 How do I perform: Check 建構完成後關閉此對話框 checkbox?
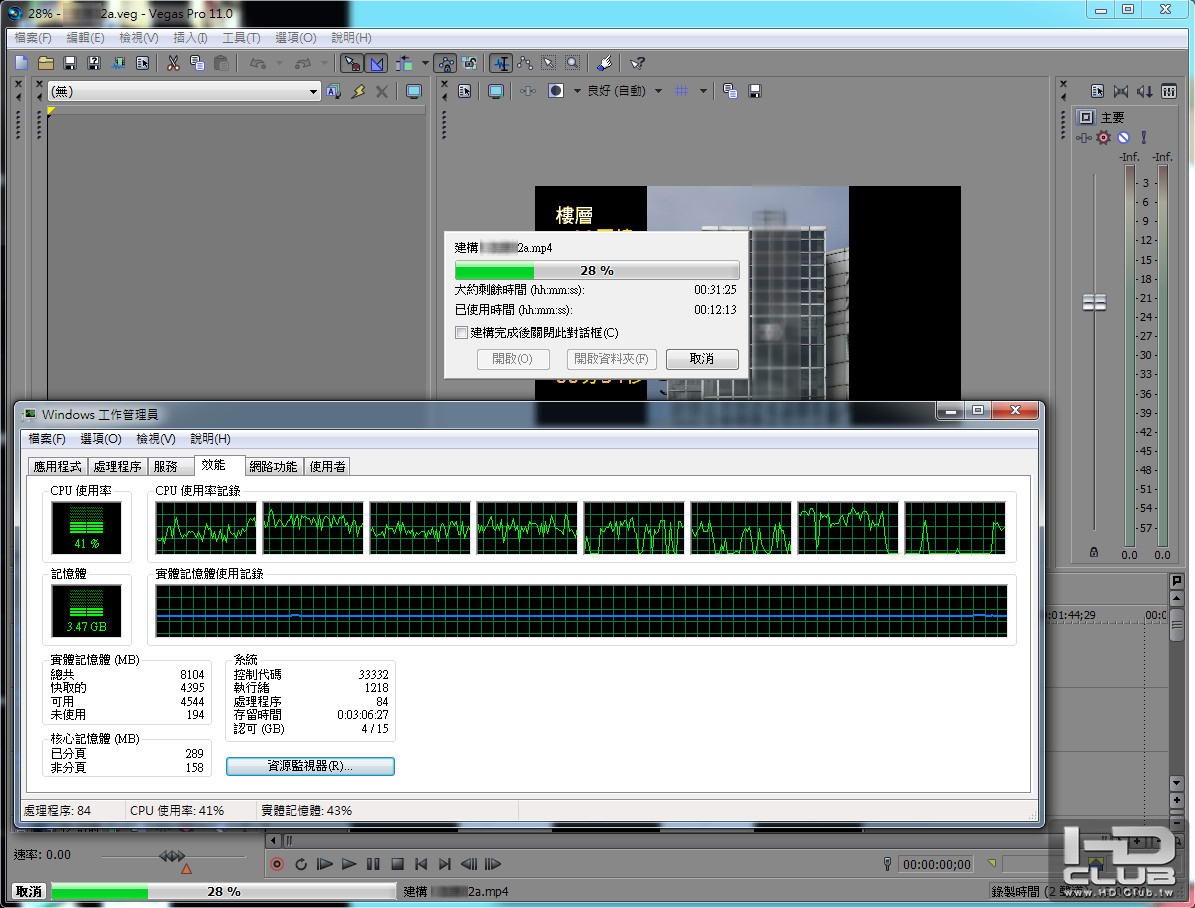(461, 332)
